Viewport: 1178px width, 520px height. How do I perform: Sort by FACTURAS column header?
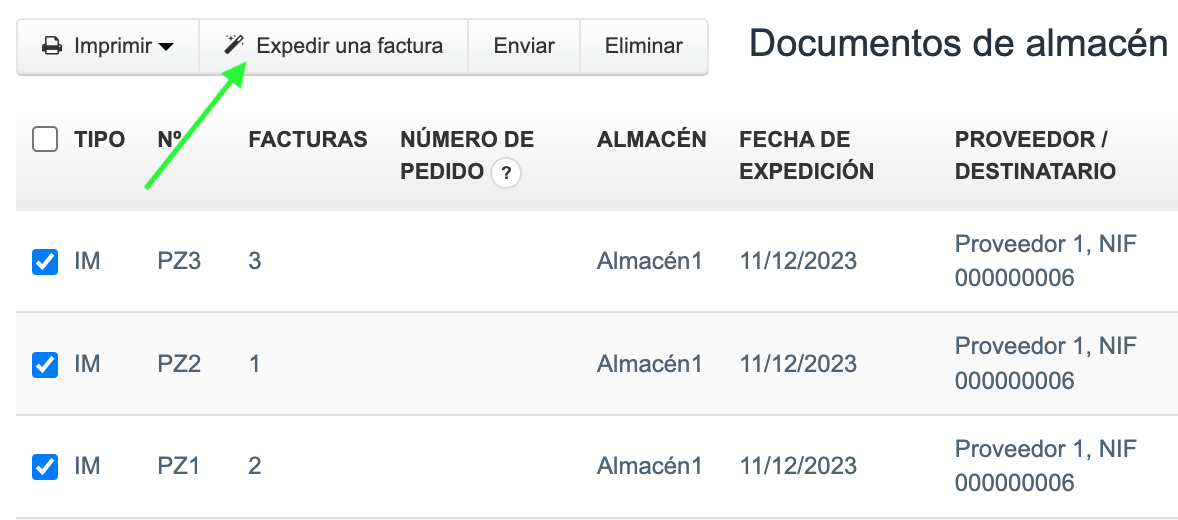[308, 140]
